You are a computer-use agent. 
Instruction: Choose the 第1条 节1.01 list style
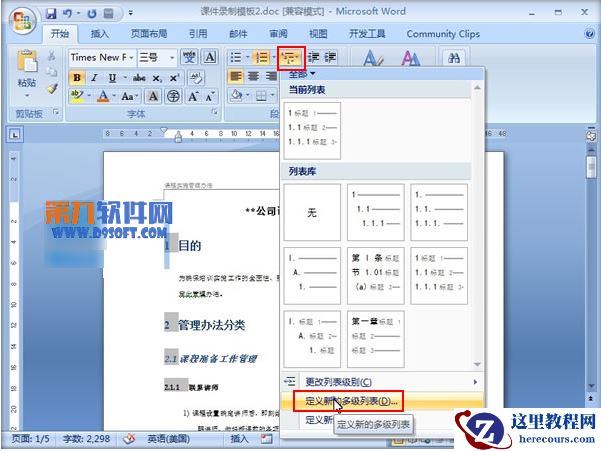pos(376,276)
